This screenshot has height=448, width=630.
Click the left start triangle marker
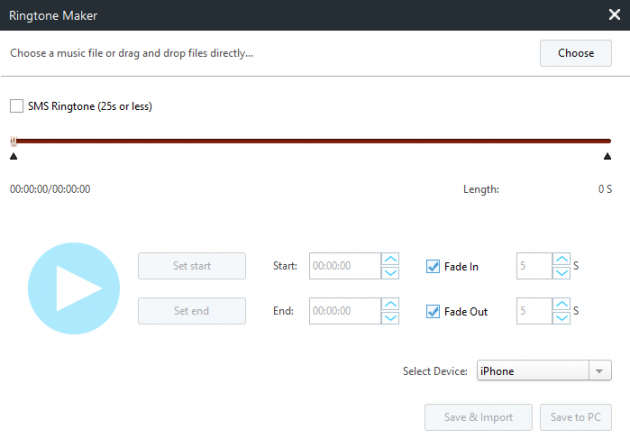13,156
